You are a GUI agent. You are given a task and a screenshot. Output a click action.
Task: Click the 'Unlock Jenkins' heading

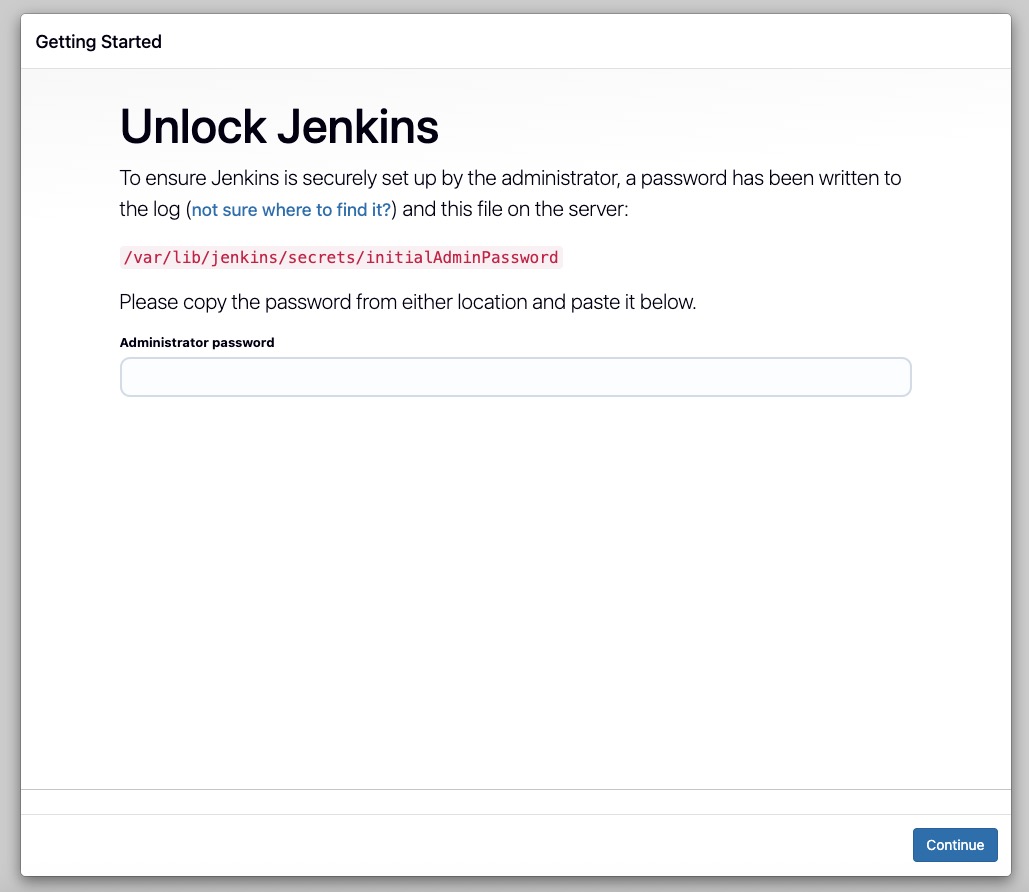click(x=279, y=127)
